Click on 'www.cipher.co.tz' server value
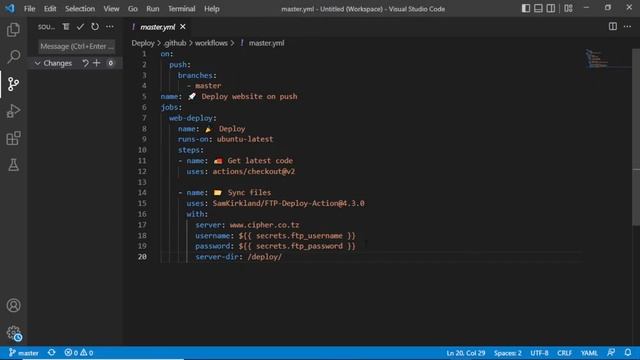 [264, 225]
